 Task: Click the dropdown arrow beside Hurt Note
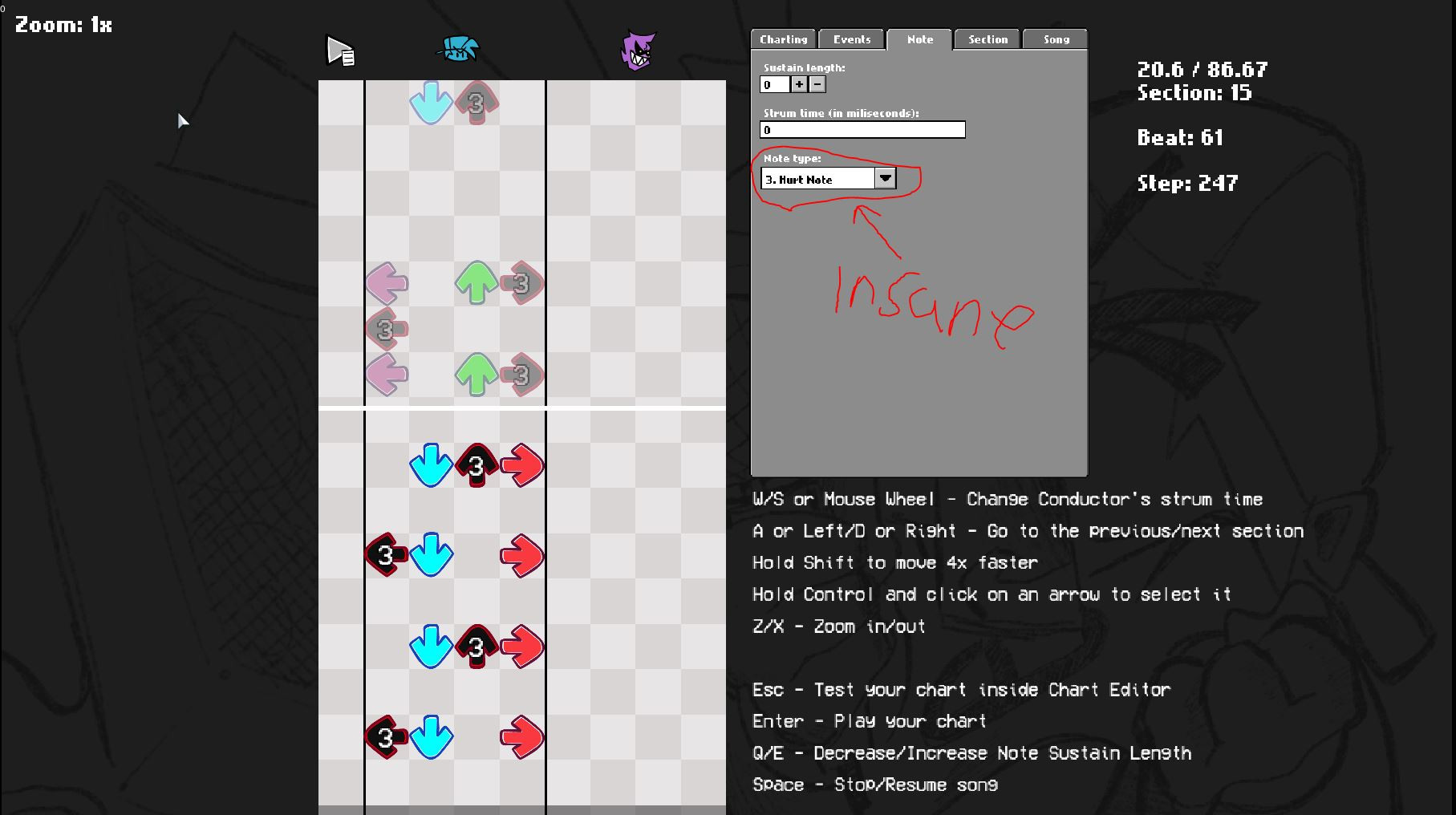tap(885, 178)
